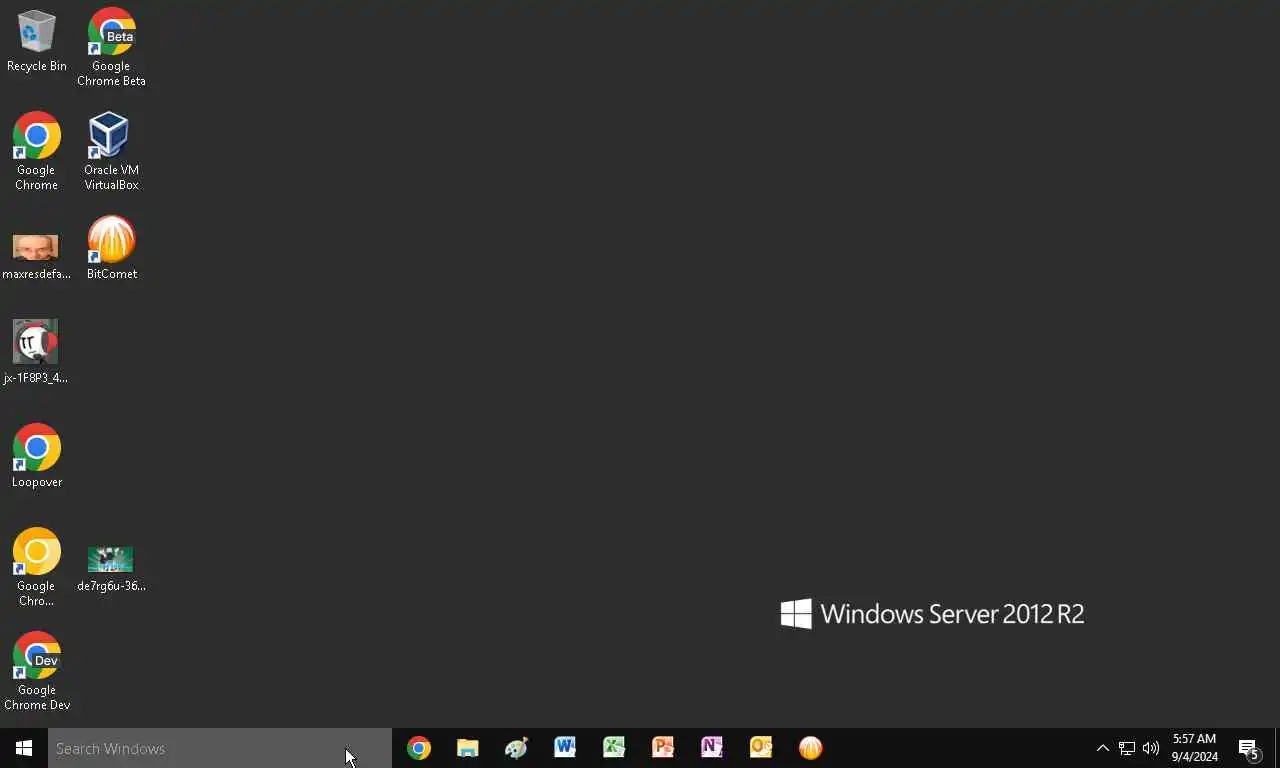Select the Google Chrome Dev shortcut
This screenshot has width=1280, height=768.
(x=36, y=671)
